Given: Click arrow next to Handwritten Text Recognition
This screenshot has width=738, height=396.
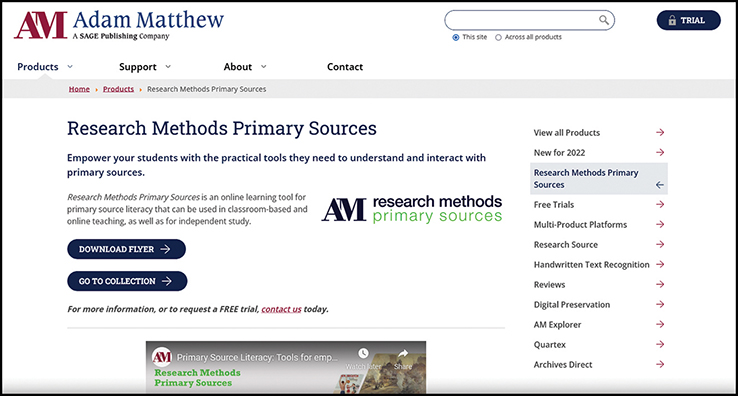Looking at the screenshot, I should click(660, 265).
